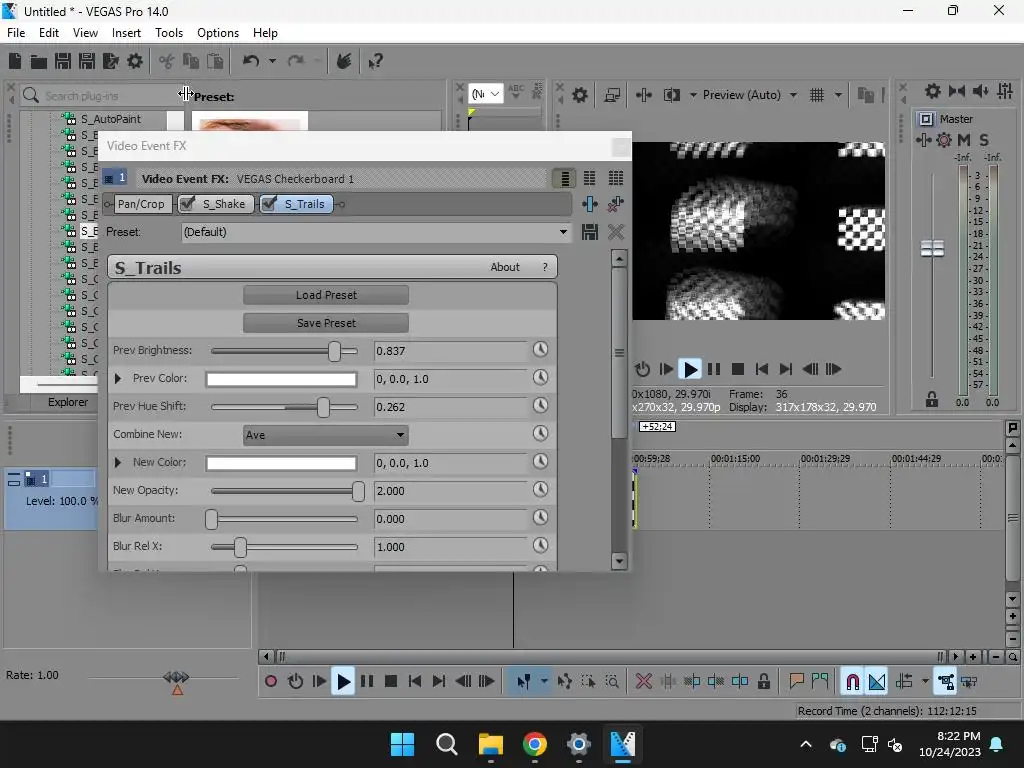Open edit tool dropdown arrow in timeline toolbar
Viewport: 1024px width, 768px height.
[x=544, y=682]
